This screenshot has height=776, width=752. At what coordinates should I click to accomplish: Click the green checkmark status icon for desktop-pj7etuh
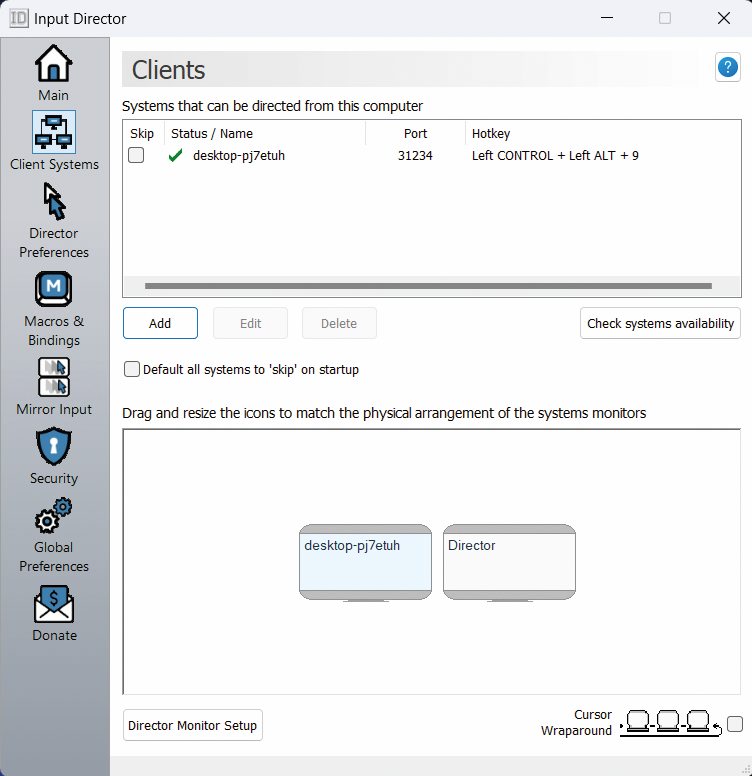[175, 155]
